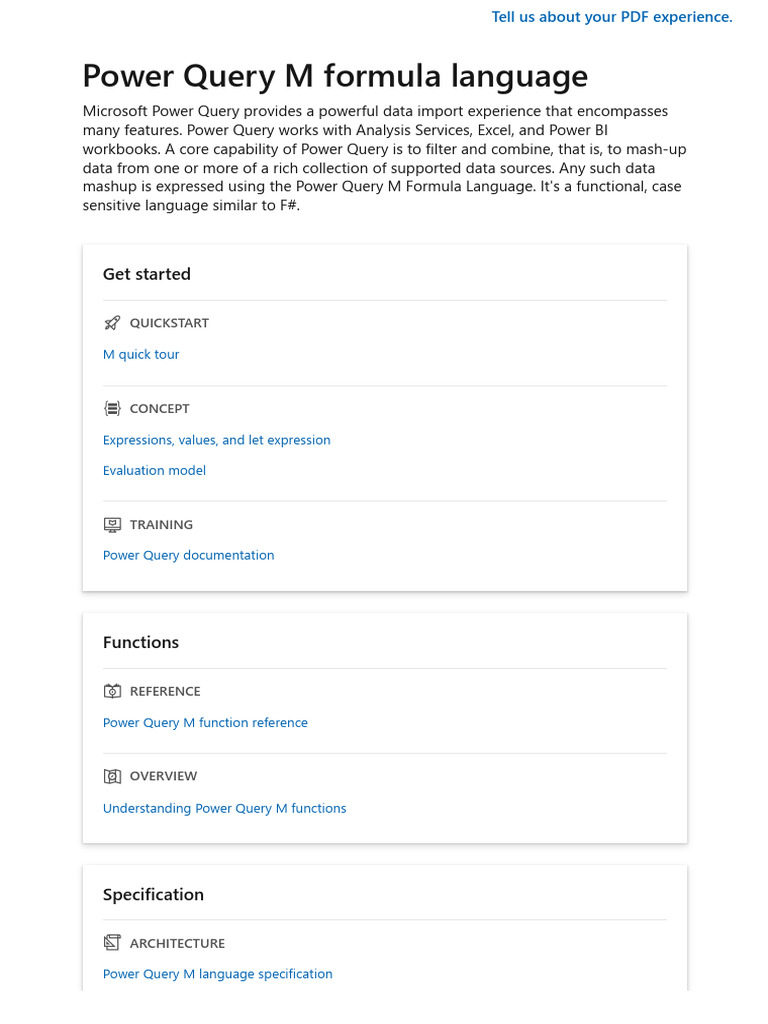Screen dimensions: 768x1024
Task: Click the QUICKSTART section label
Action: (x=169, y=323)
